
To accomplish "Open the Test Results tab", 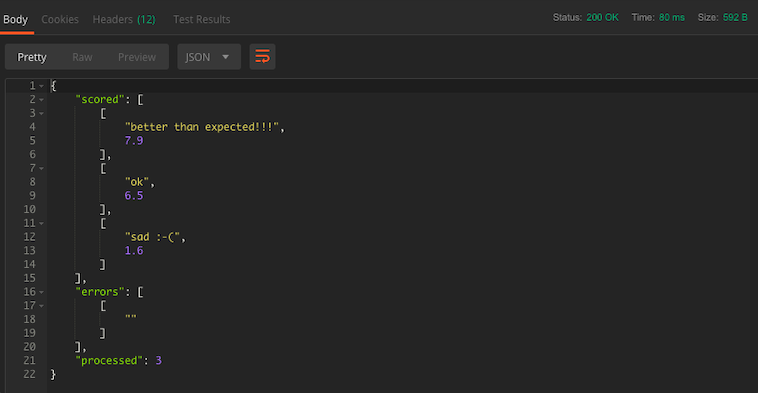I will (202, 19).
